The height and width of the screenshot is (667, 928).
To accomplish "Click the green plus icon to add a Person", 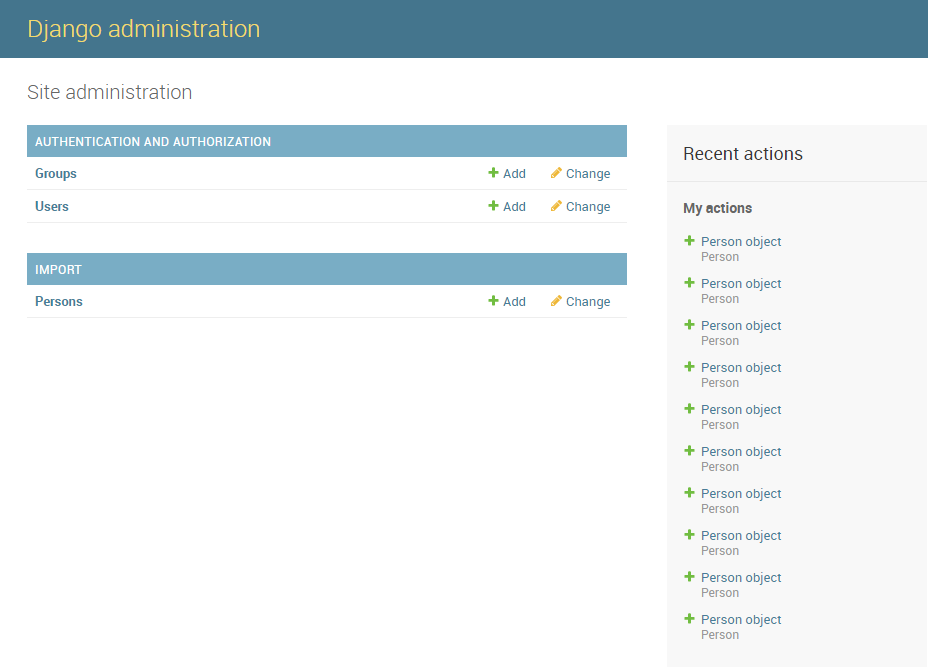I will coord(492,301).
